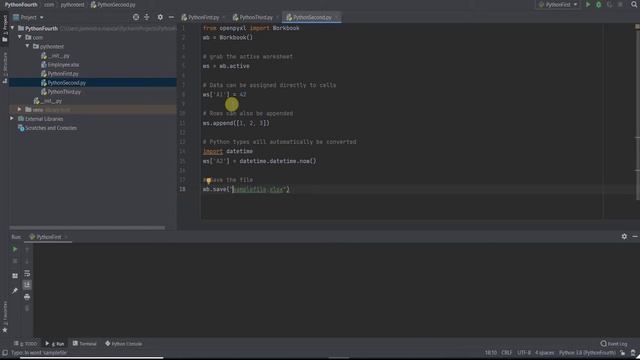Open Favorites star in left sidebar
Viewport: 640px width, 360px height.
(x=4, y=330)
